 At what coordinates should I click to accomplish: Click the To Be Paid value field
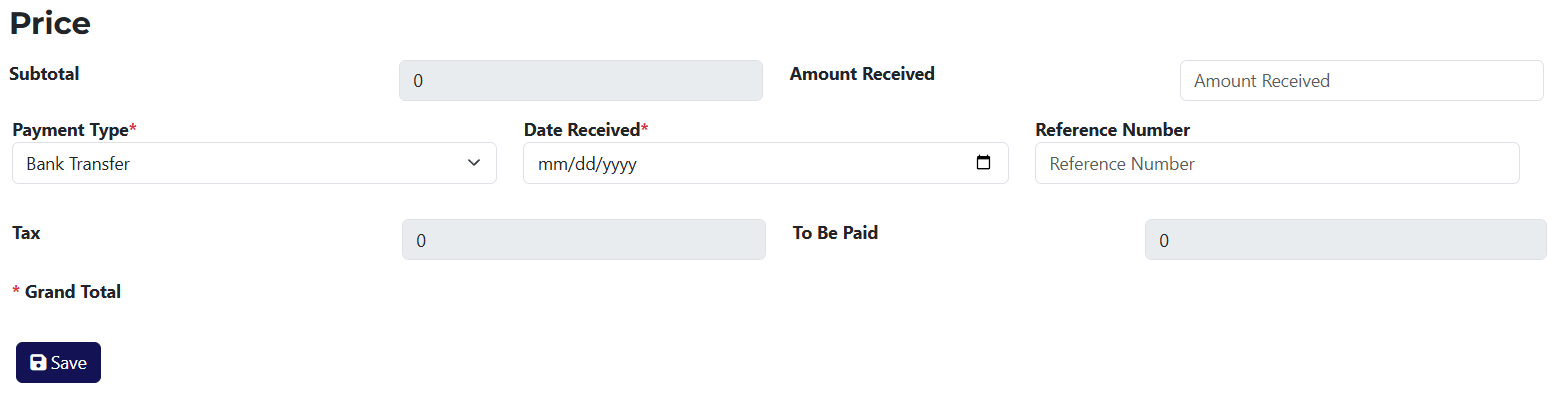[x=1345, y=240]
